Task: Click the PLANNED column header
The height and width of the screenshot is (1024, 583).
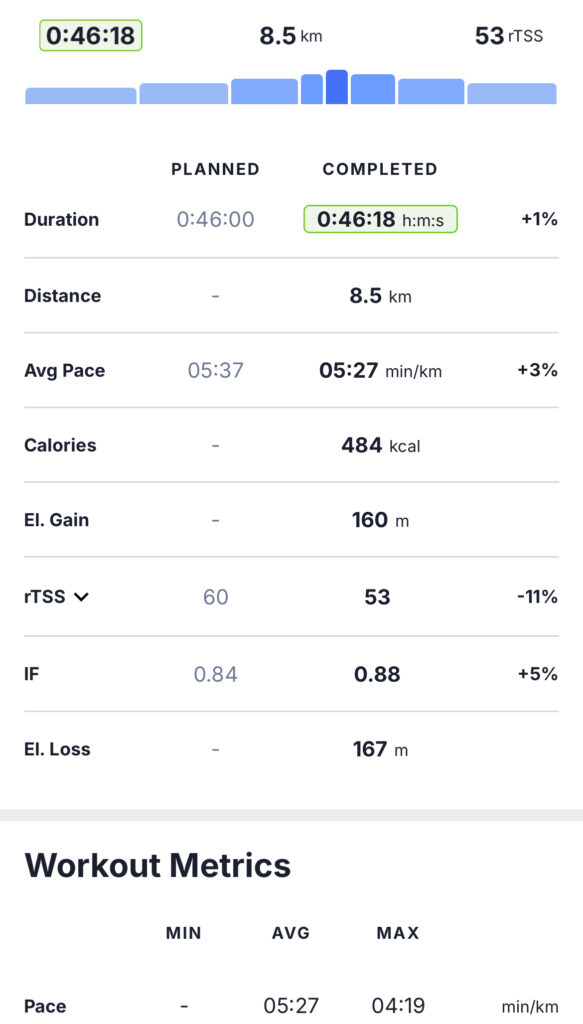Action: tap(215, 169)
